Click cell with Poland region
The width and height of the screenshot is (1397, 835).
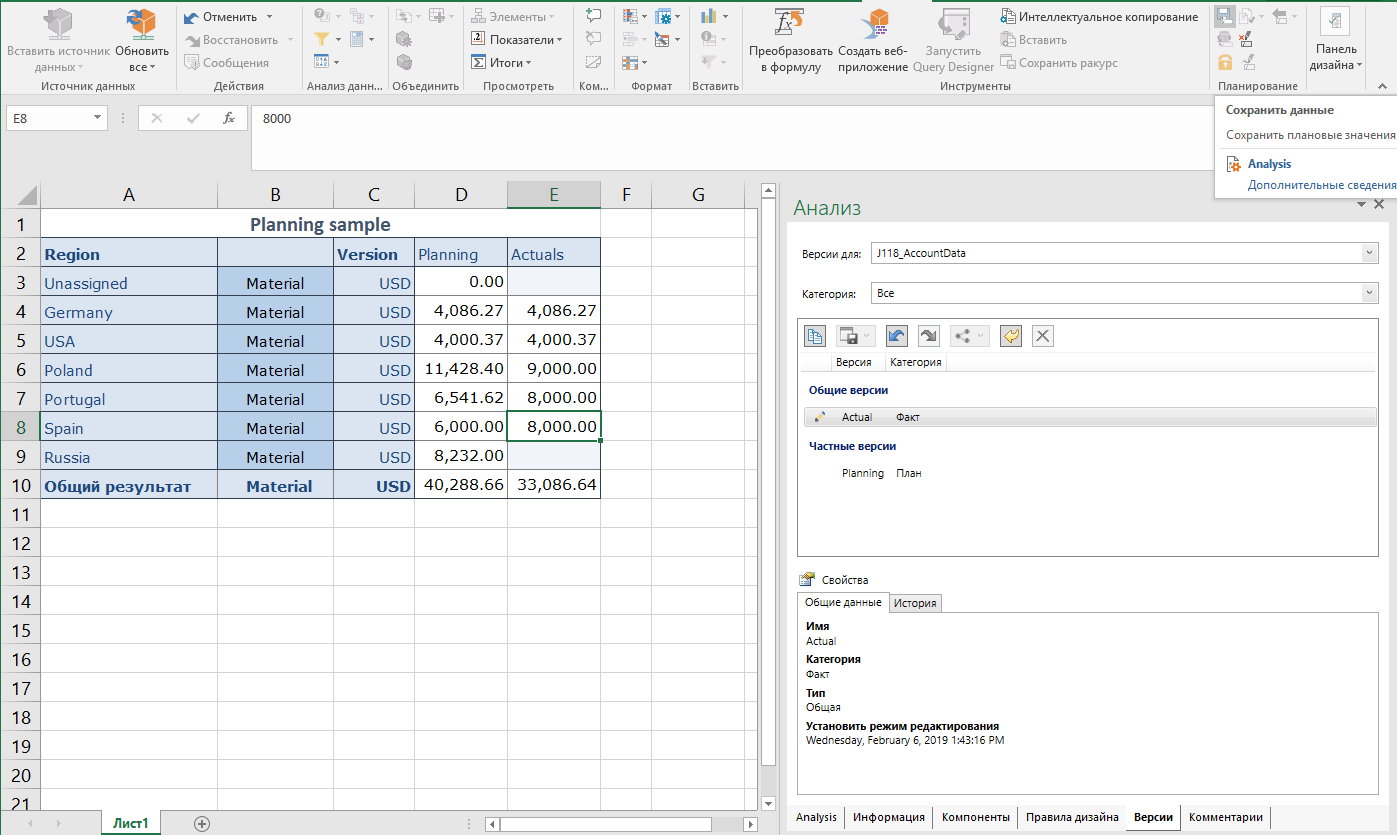(x=129, y=370)
